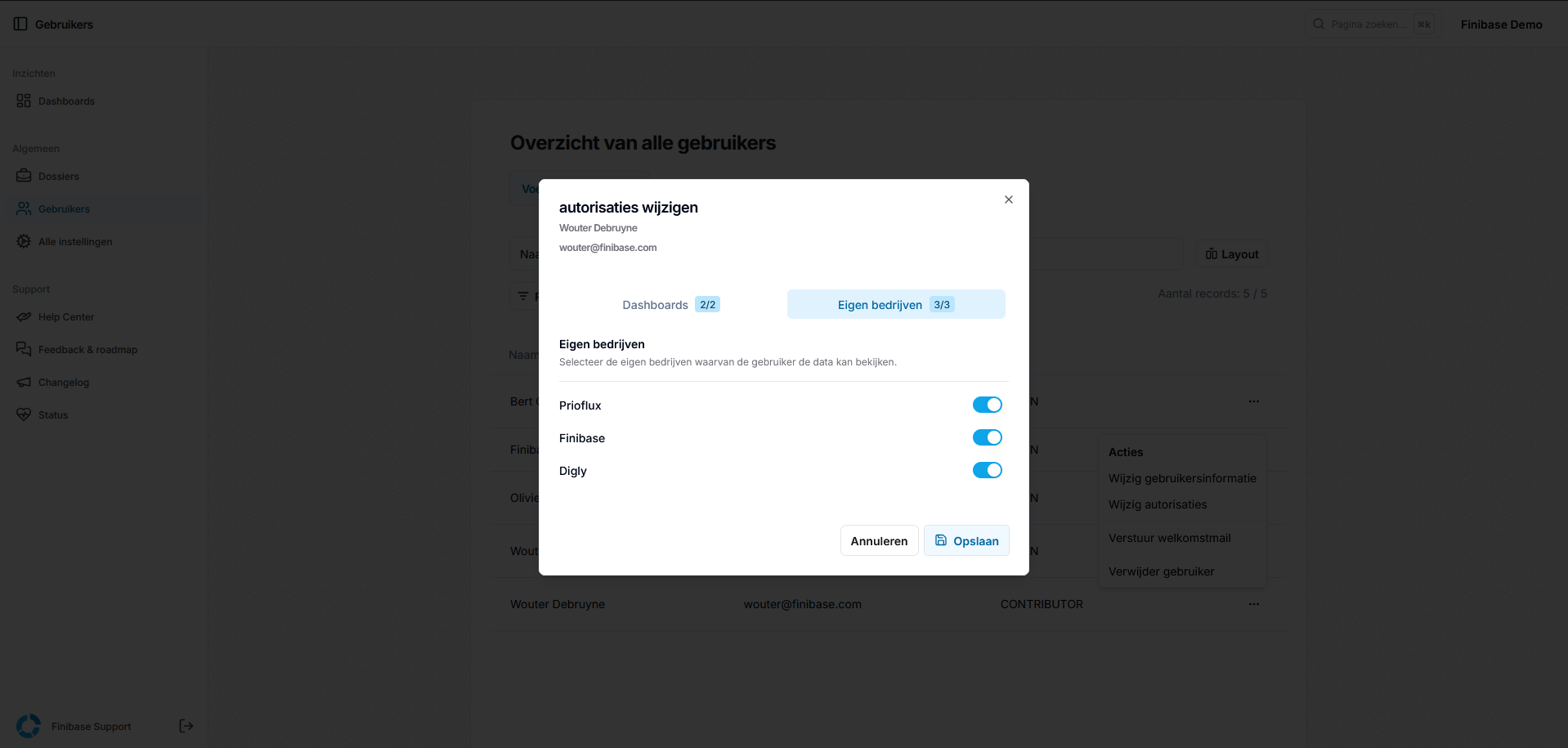Click the Changelog megaphone icon

tap(24, 382)
